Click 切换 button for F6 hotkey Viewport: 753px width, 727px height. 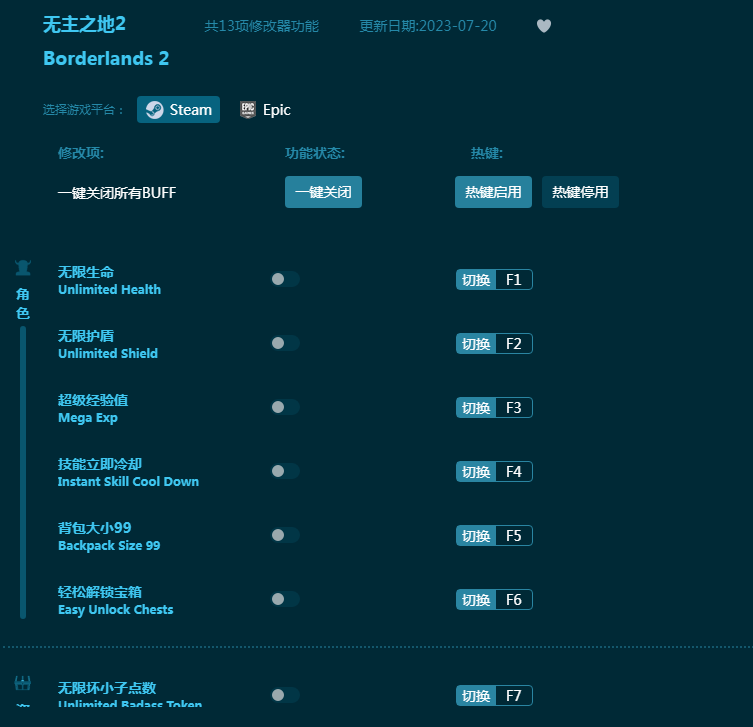tap(475, 599)
